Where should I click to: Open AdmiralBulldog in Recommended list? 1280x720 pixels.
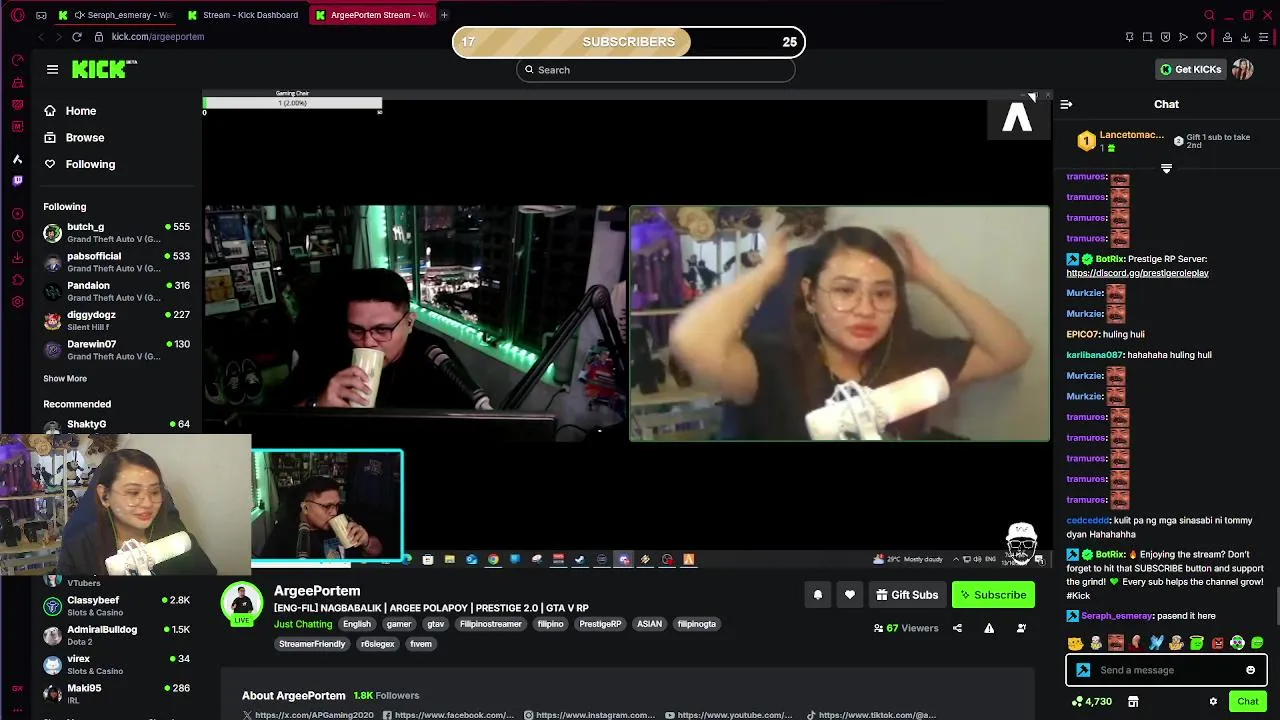[x=116, y=635]
